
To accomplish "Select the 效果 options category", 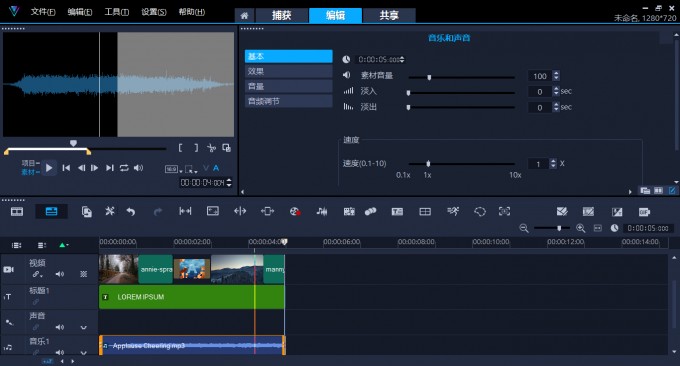I will (288, 71).
